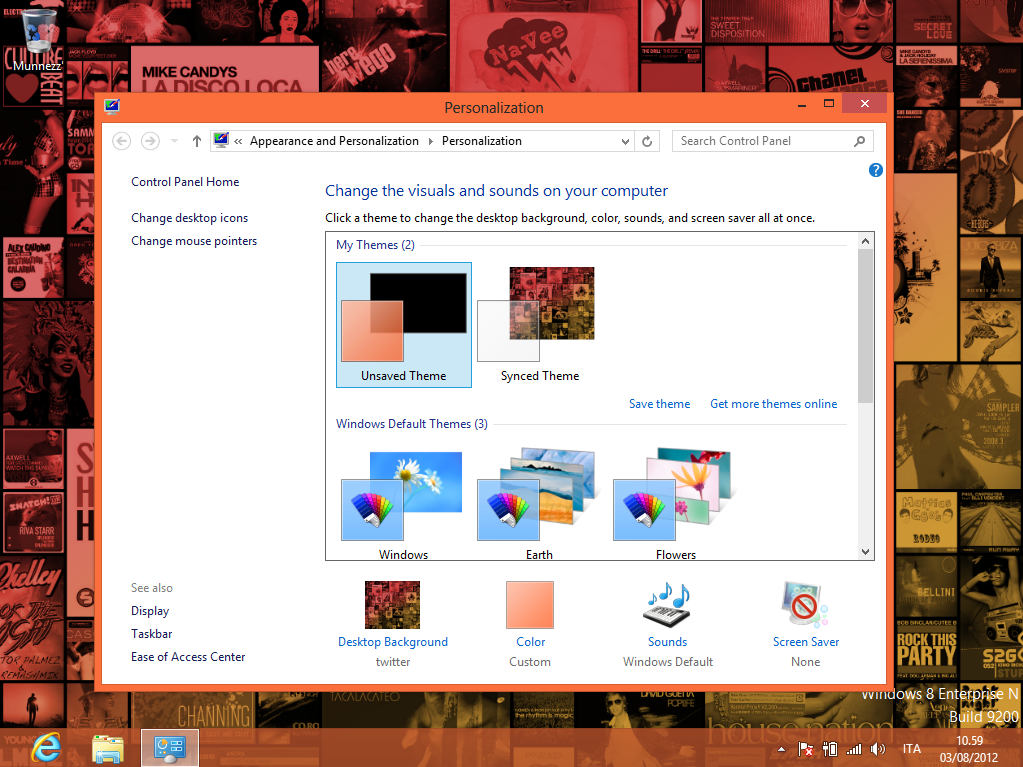Open Help with the blue question mark
This screenshot has width=1023, height=767.
[x=876, y=170]
